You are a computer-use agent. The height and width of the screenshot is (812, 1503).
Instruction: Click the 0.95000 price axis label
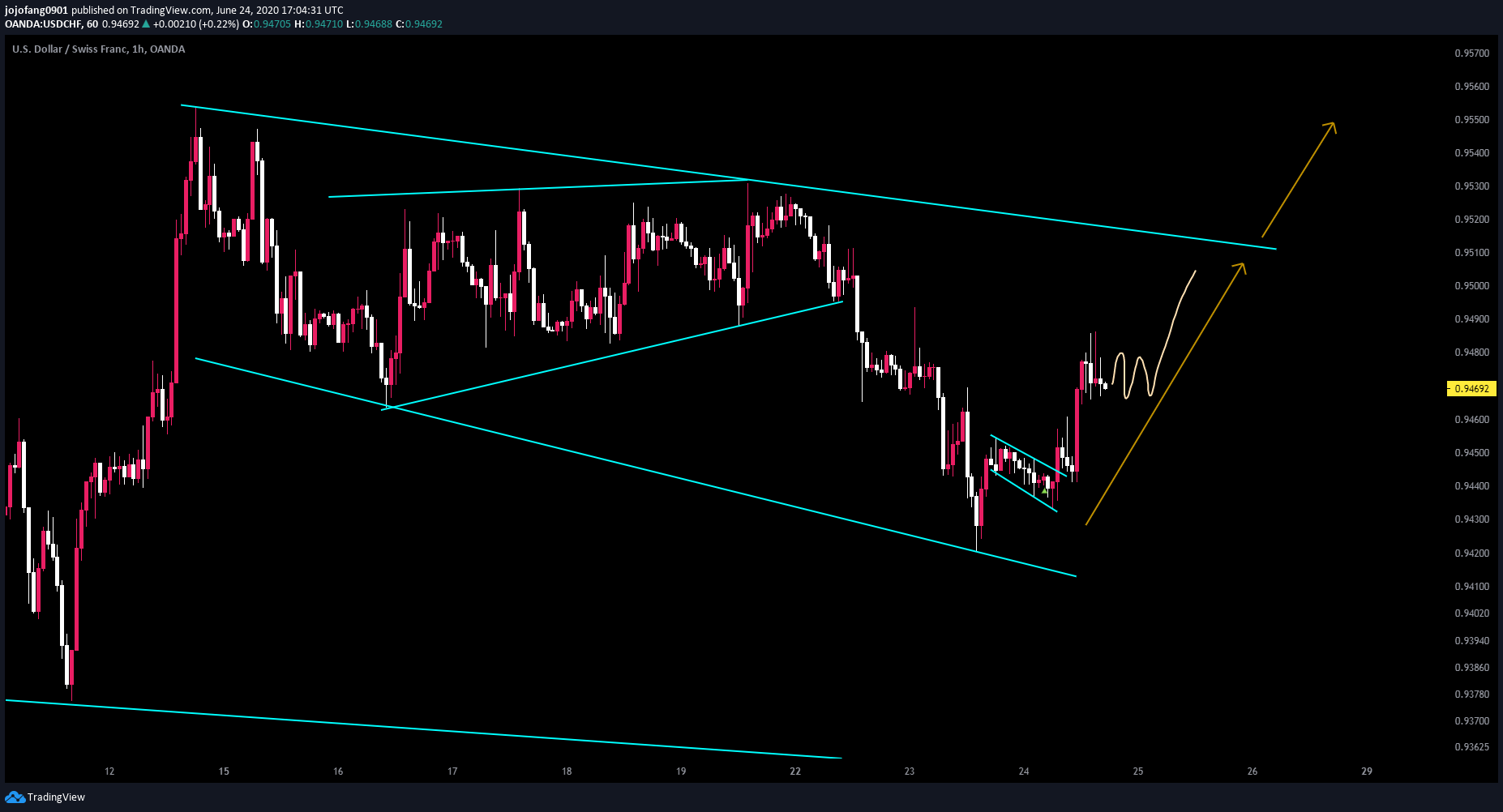point(1472,286)
